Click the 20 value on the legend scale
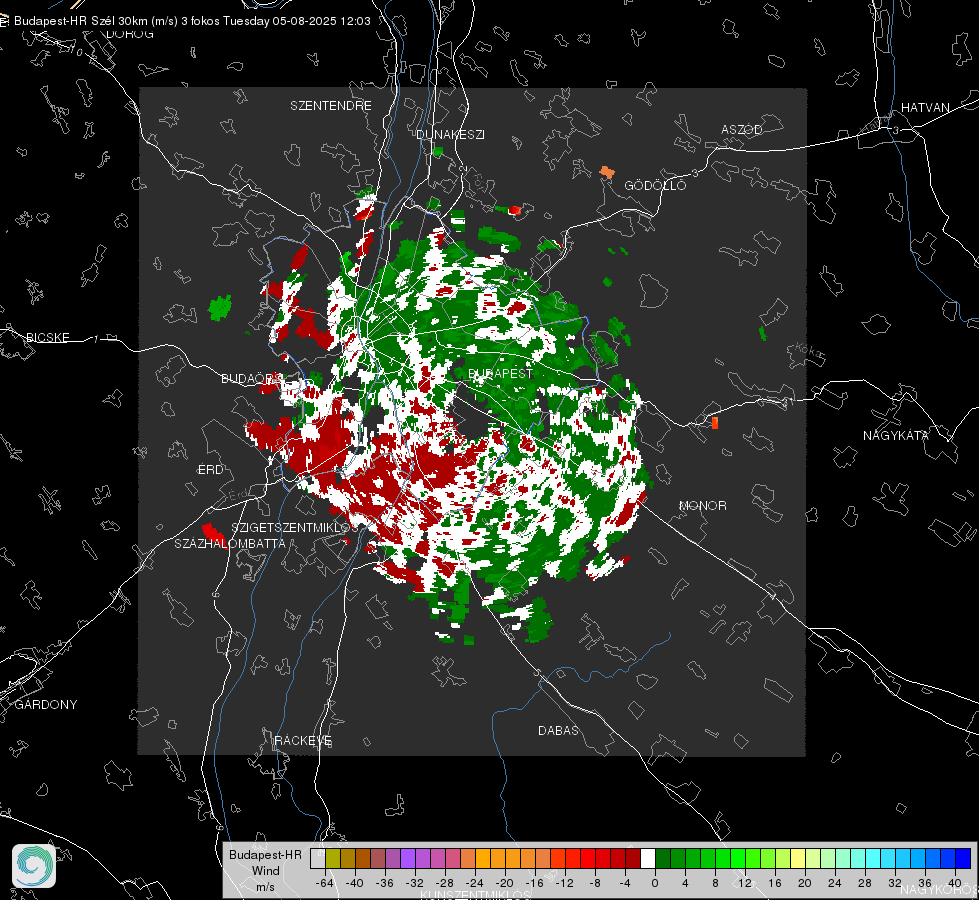979x900 pixels. coord(804,883)
